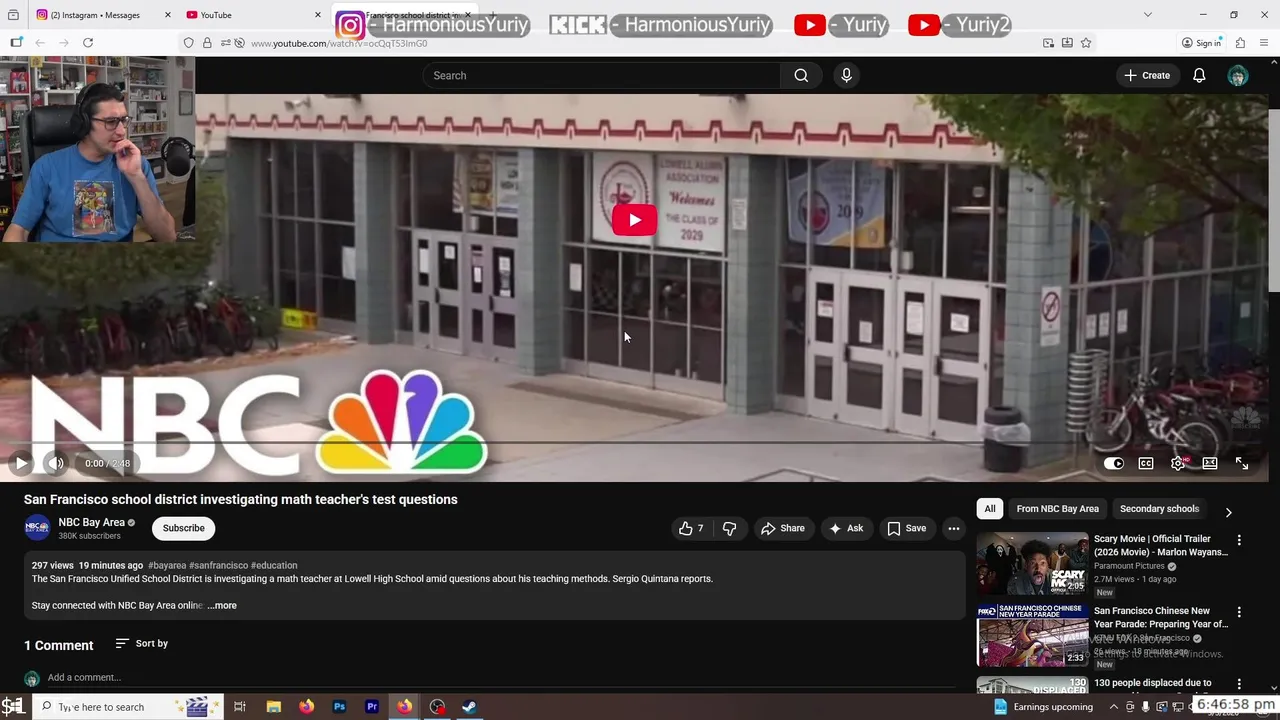Open Chinese New Year Parade thumbnail

1033,635
